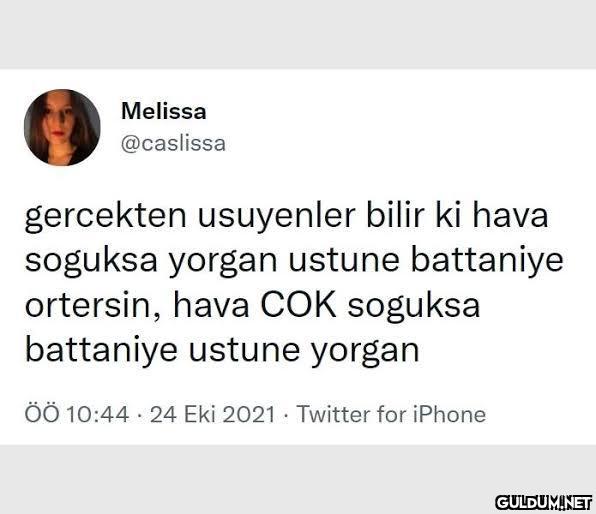Screen dimensions: 596x514
Task: Open the @caslissa handle
Action: pos(173,144)
